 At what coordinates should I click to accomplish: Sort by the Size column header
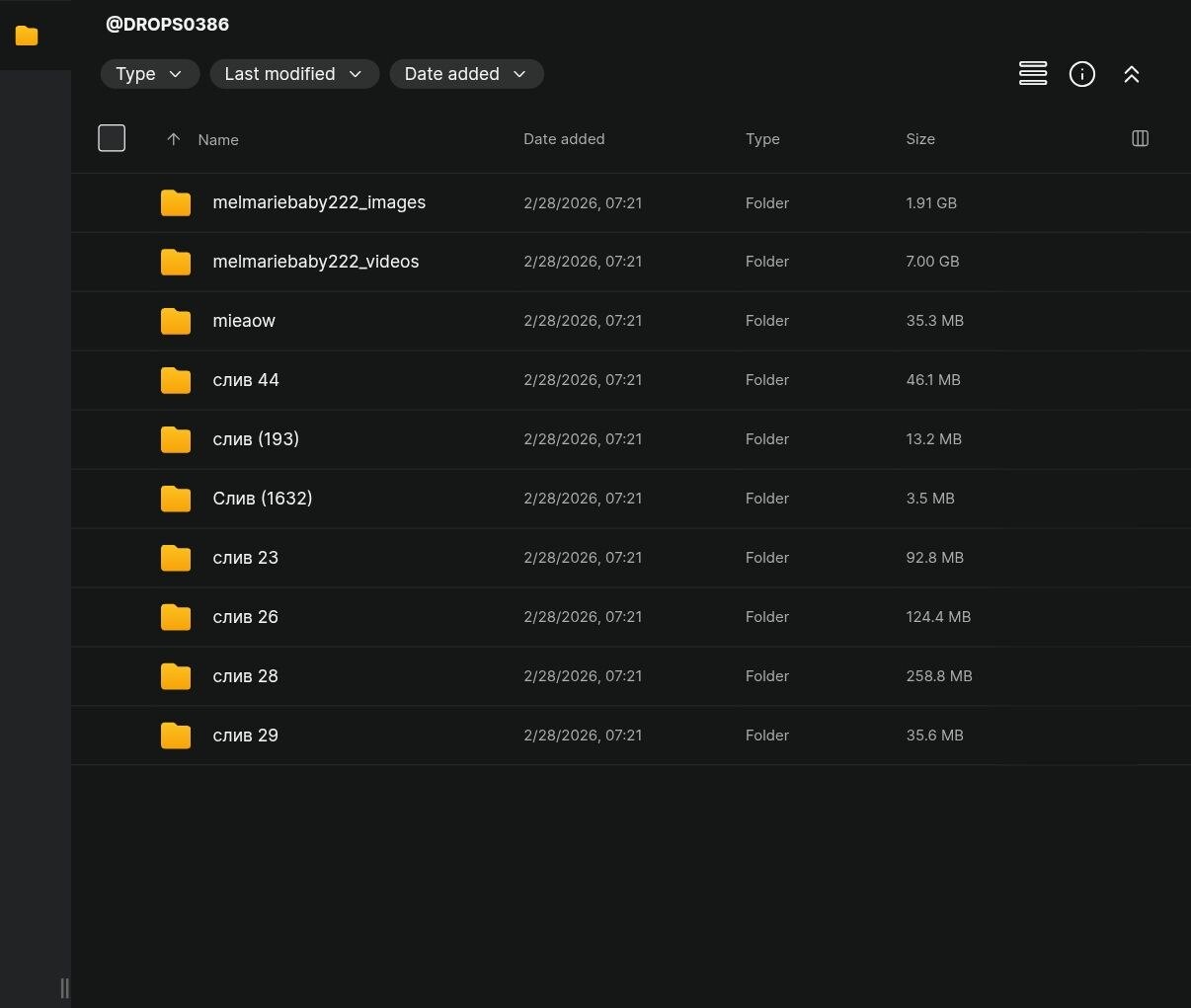click(920, 139)
